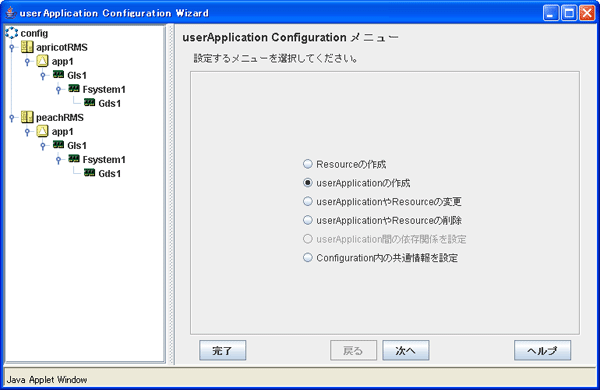Select the apricotRMS node icon

click(27, 47)
